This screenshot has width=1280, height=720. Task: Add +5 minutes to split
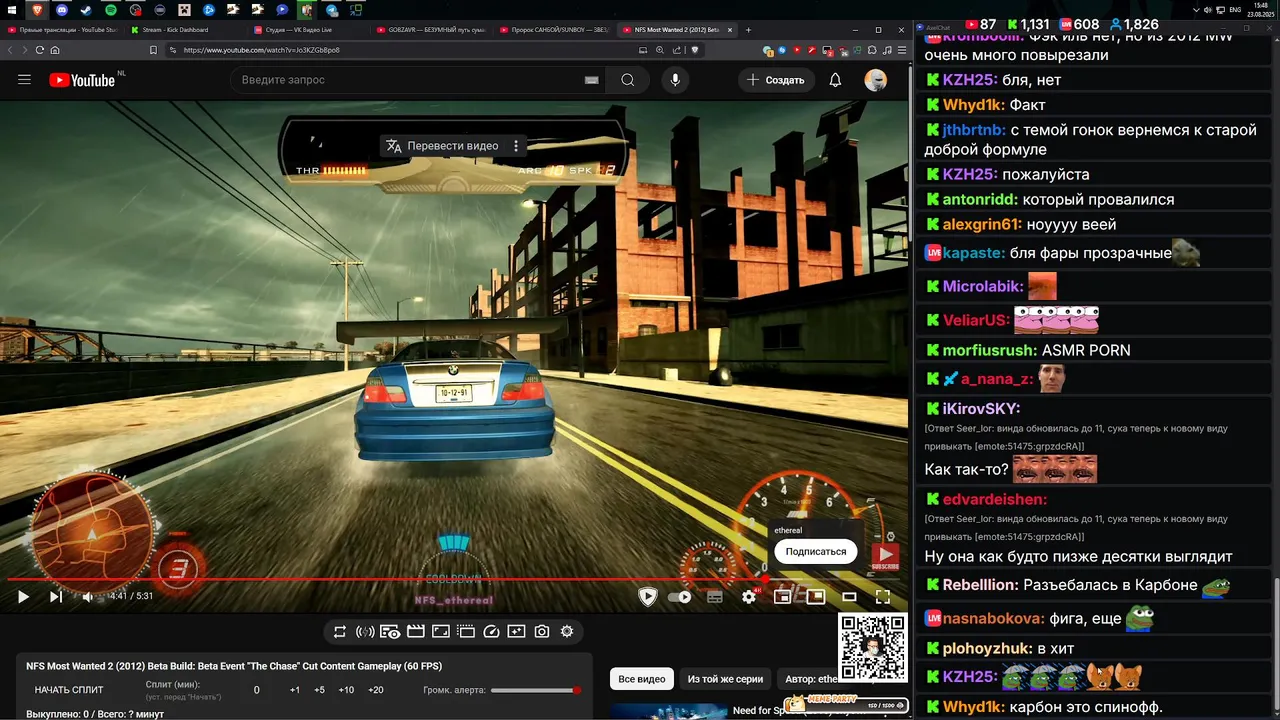coord(319,690)
